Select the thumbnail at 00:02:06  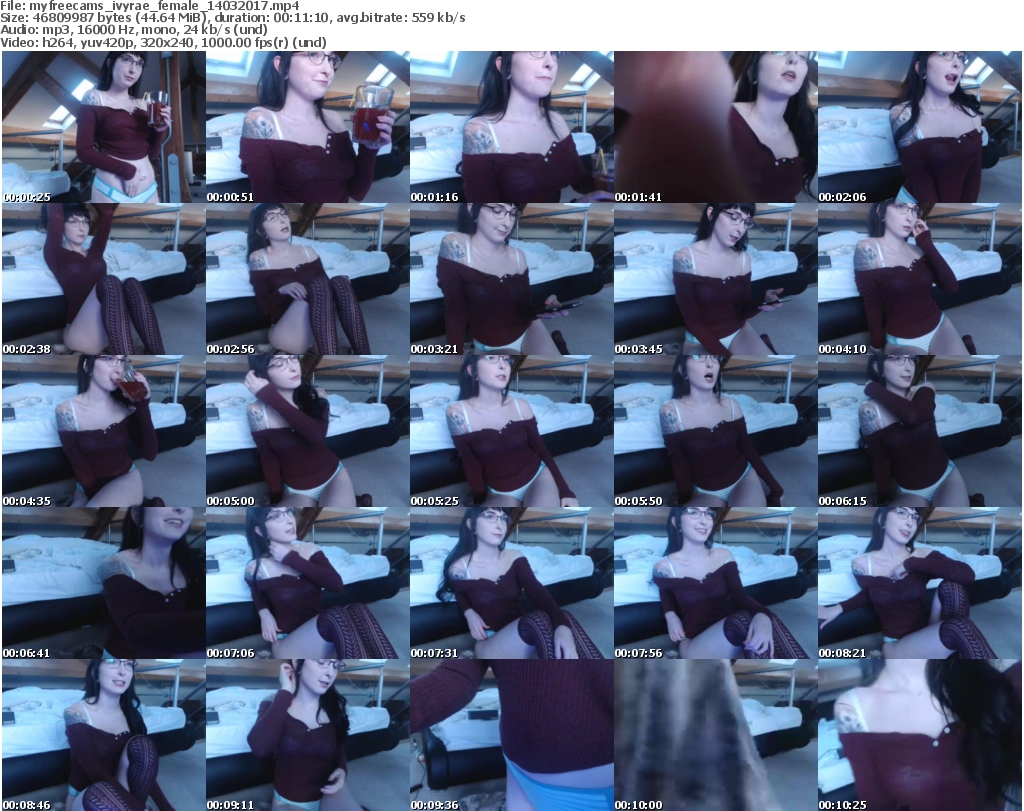pos(919,127)
